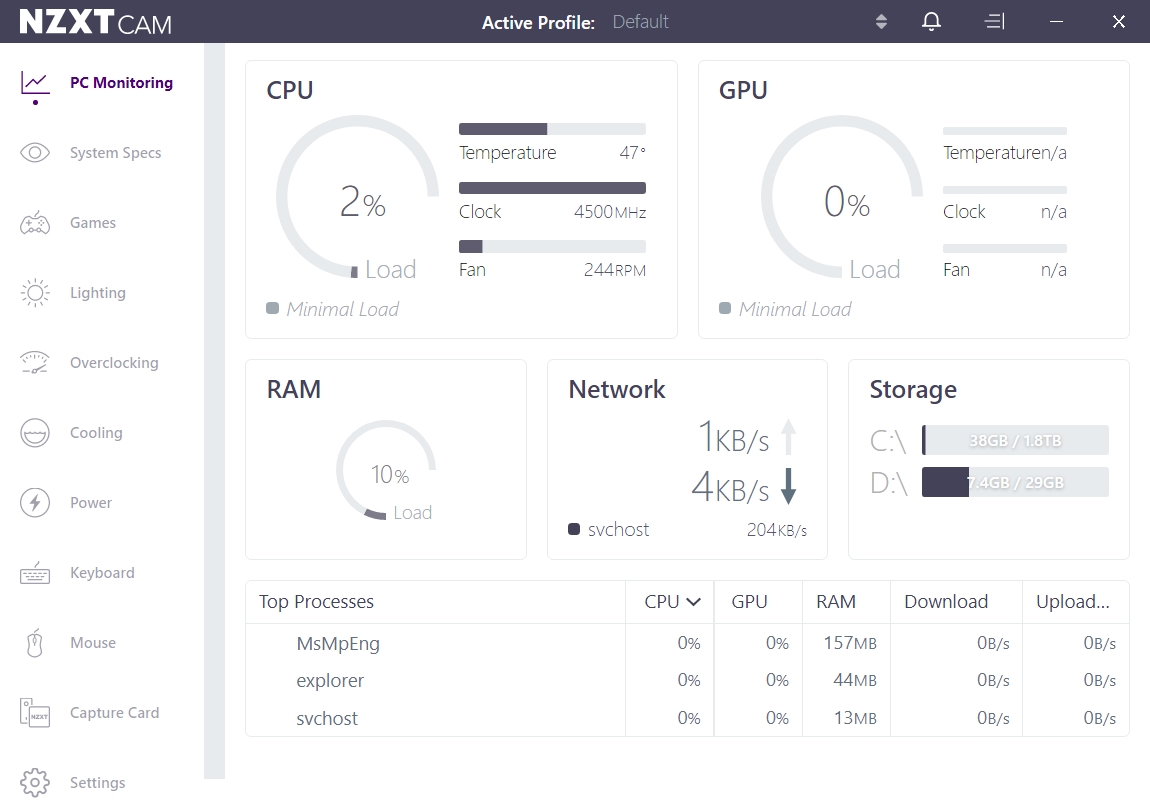Image resolution: width=1150 pixels, height=800 pixels.
Task: Select the Power lightning bolt icon
Action: tap(35, 503)
